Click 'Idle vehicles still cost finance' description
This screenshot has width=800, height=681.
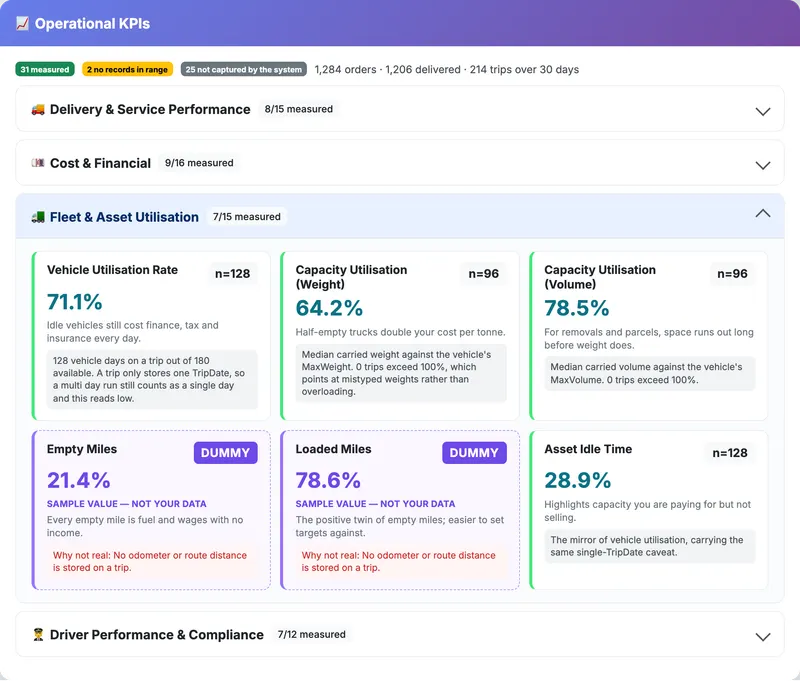click(133, 332)
